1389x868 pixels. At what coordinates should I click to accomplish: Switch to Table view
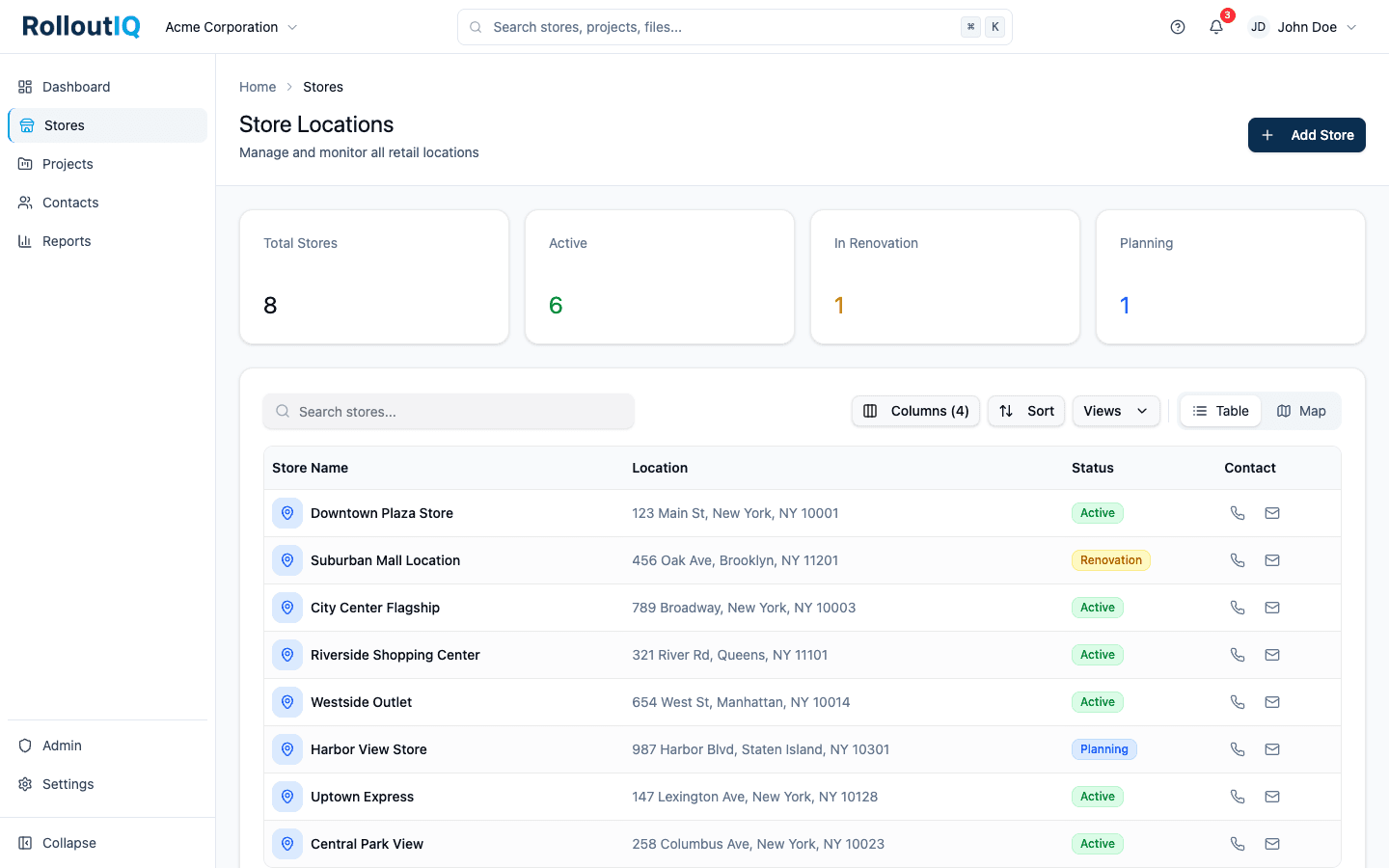pyautogui.click(x=1220, y=411)
